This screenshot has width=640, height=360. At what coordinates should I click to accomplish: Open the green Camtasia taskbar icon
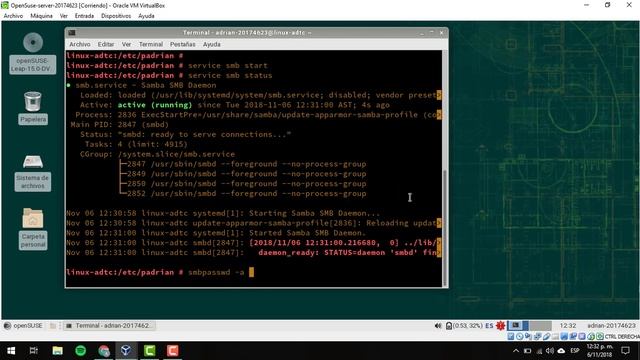click(x=149, y=351)
